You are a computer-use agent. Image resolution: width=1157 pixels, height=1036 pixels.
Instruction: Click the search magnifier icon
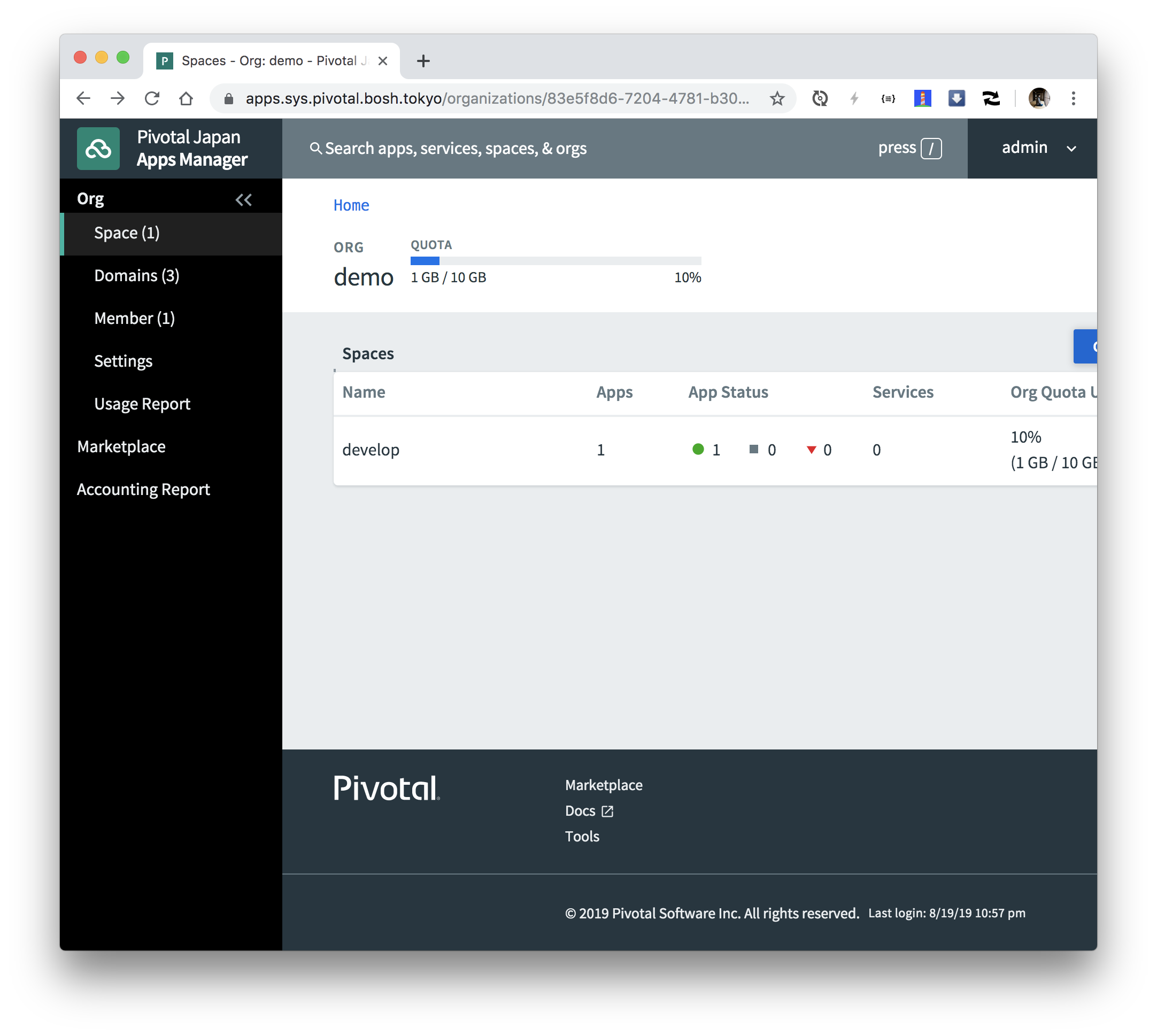tap(315, 148)
